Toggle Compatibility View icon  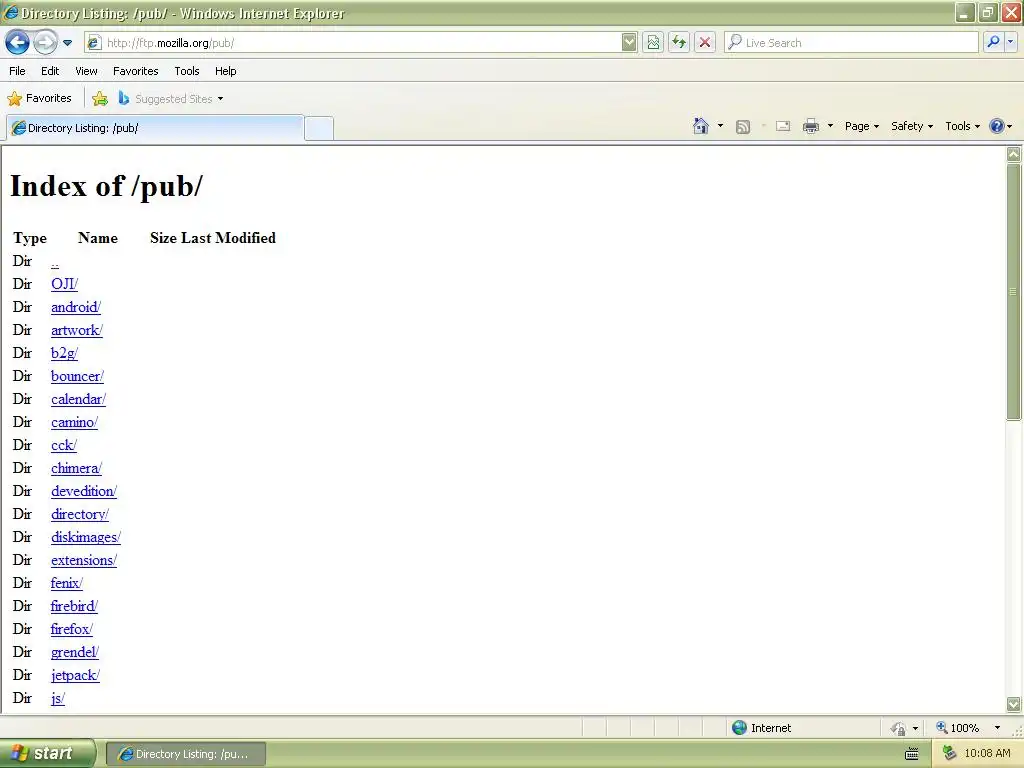click(x=652, y=43)
